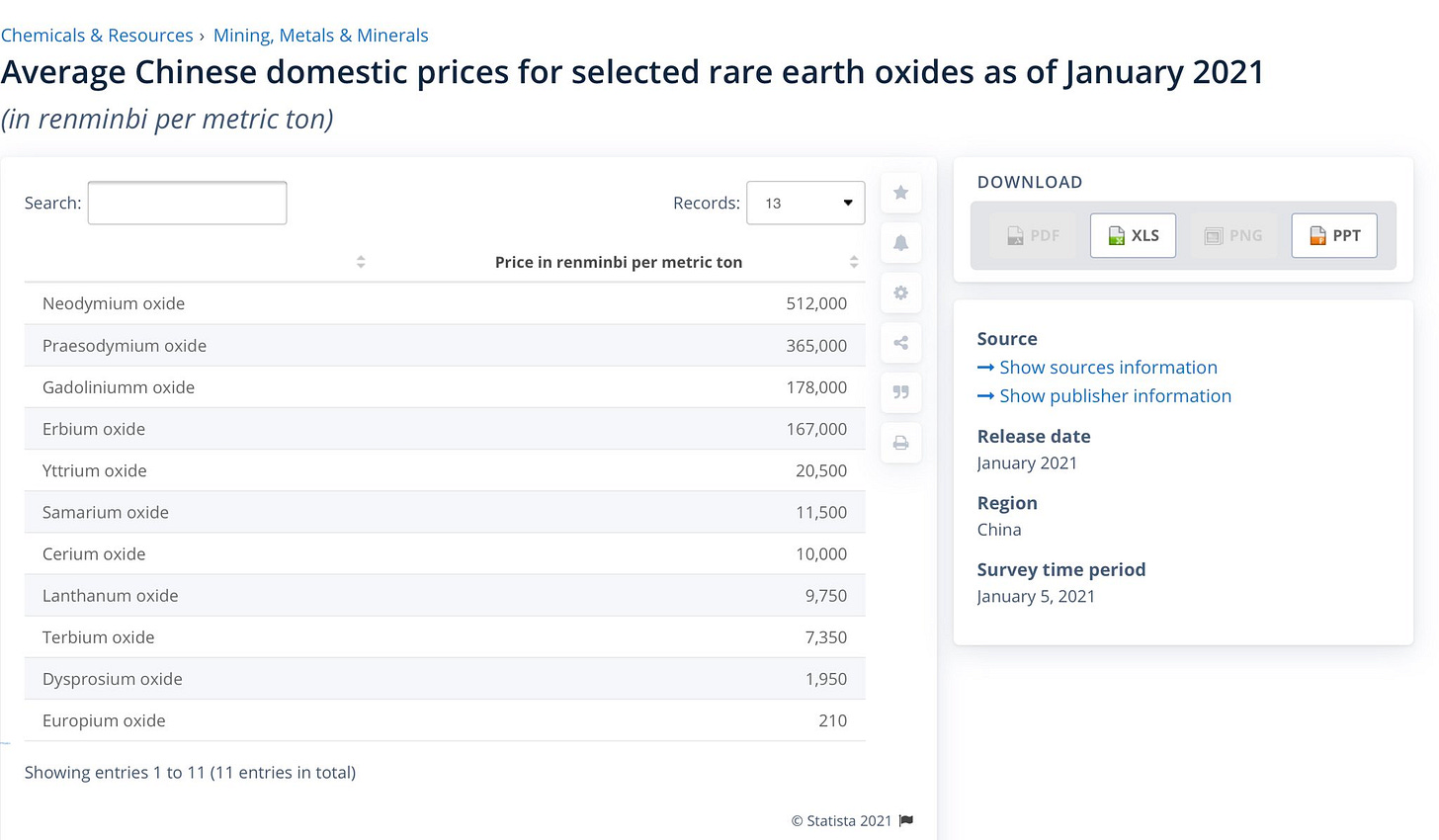This screenshot has height=840, width=1439.
Task: Click the flag icon beside Statista 2021
Action: click(906, 820)
